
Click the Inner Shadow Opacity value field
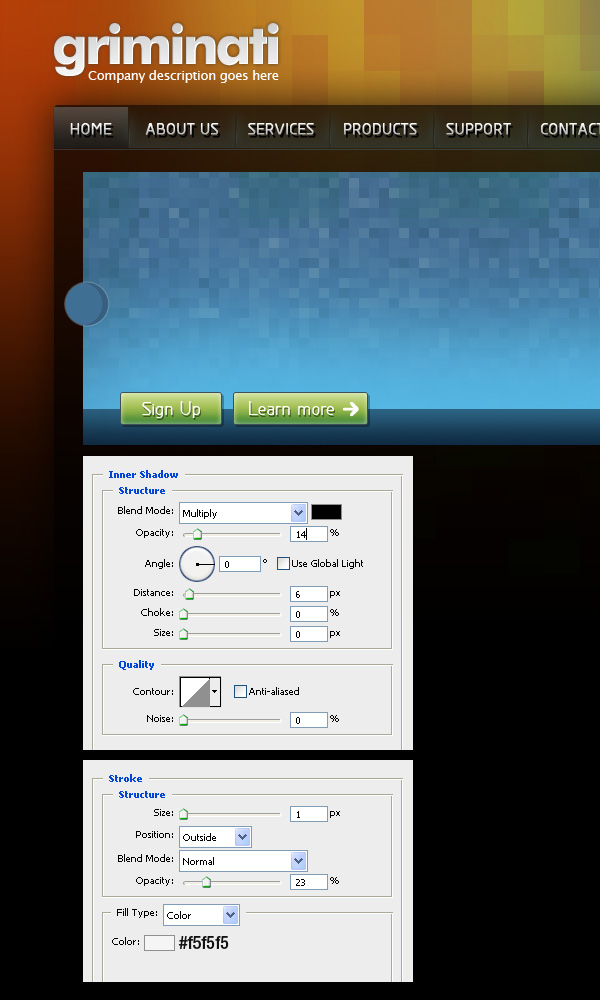click(309, 534)
